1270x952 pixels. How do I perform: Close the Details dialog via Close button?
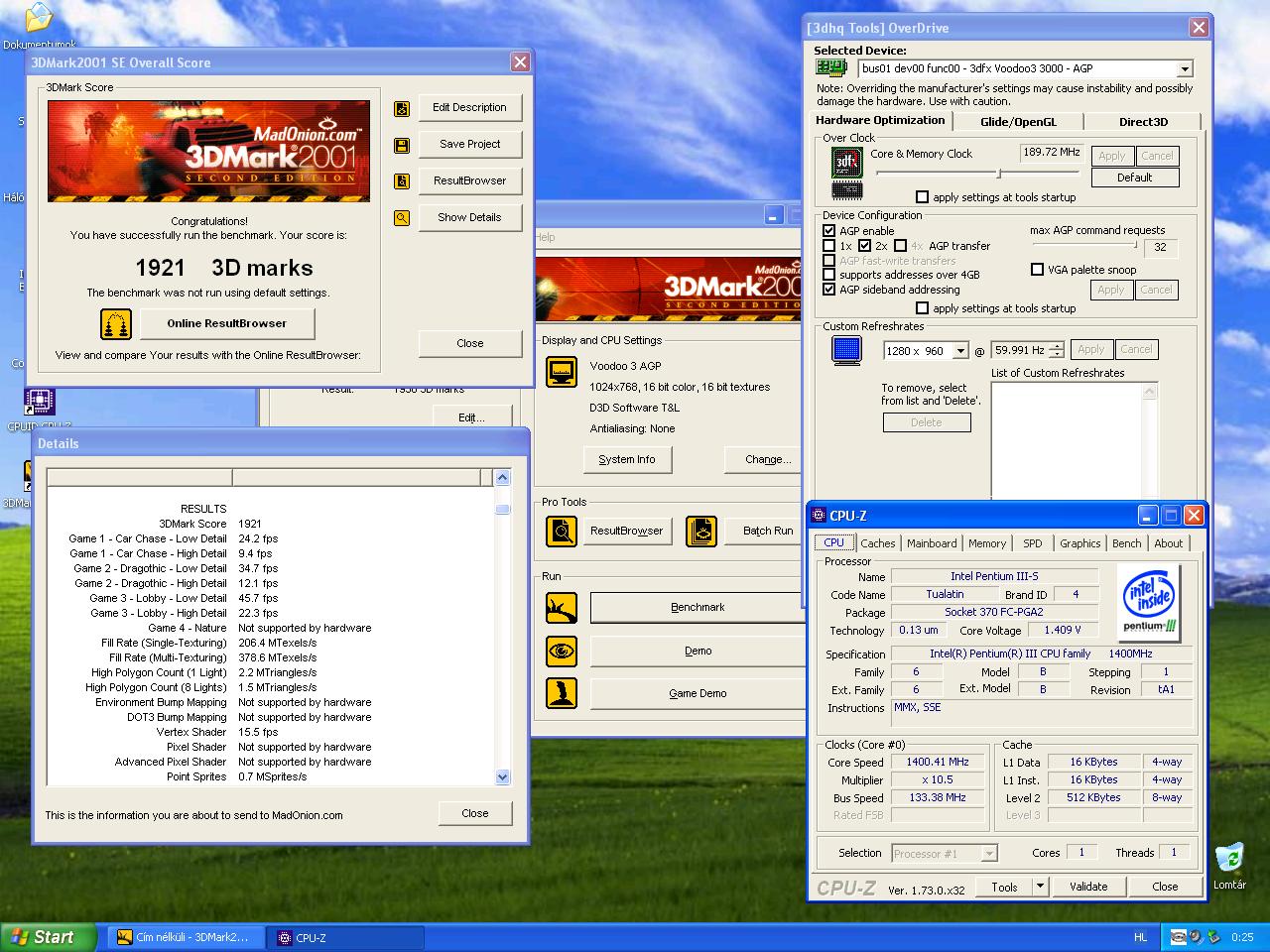pyautogui.click(x=475, y=814)
